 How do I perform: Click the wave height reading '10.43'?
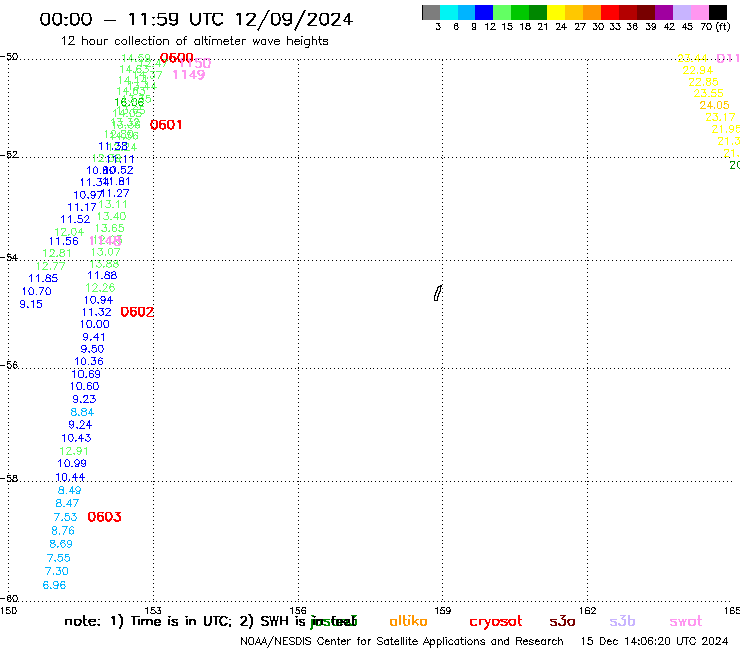point(76,438)
